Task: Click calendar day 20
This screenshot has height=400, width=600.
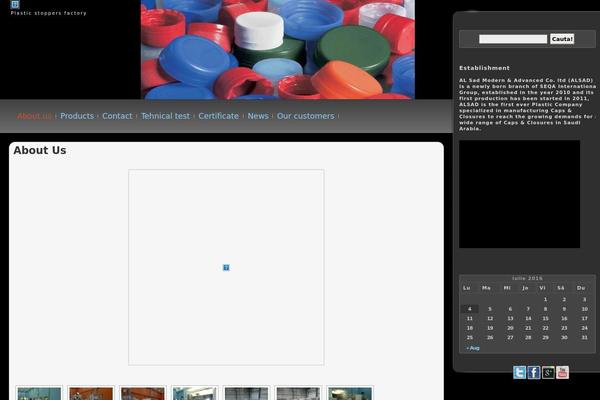Action: pyautogui.click(x=510, y=328)
